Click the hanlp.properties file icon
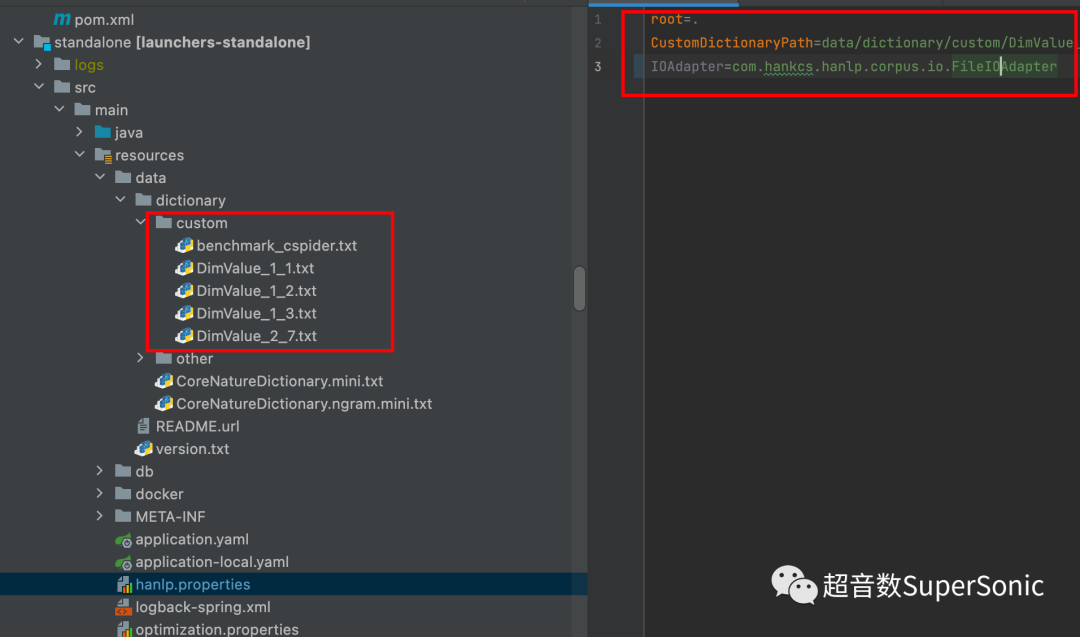 click(x=124, y=584)
